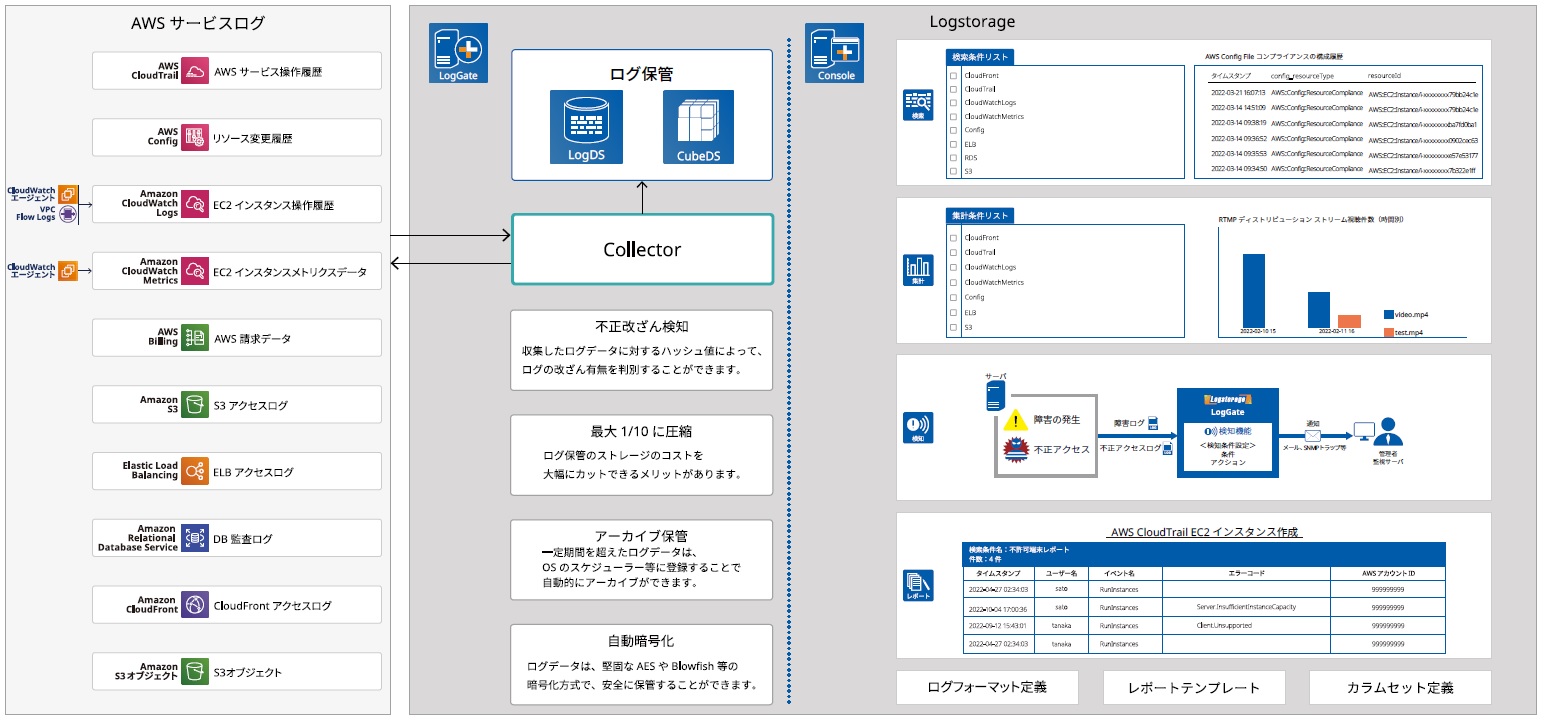Select the LogDS database icon

coord(586,127)
